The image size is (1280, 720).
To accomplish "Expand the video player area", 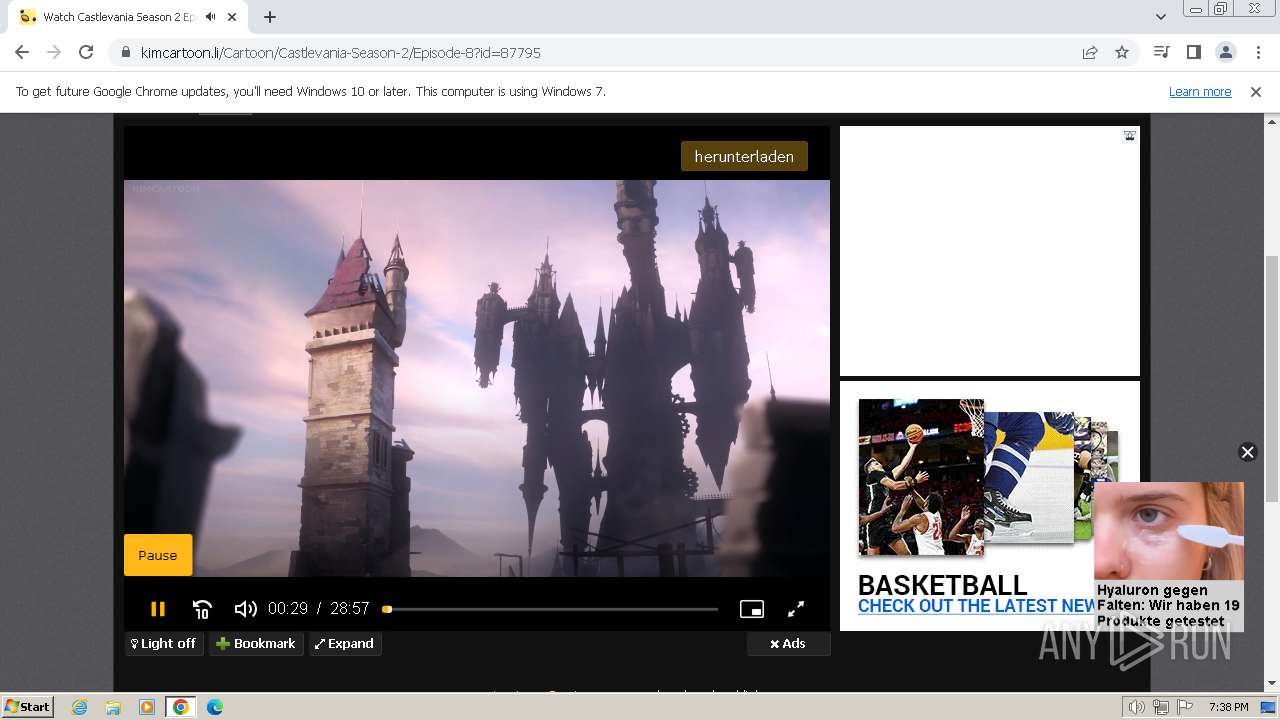I will (x=345, y=644).
